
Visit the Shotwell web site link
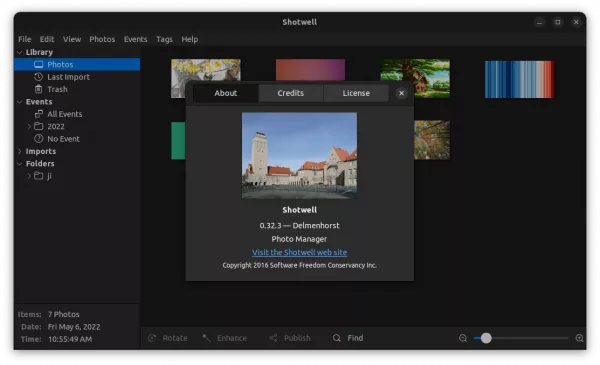coord(300,253)
